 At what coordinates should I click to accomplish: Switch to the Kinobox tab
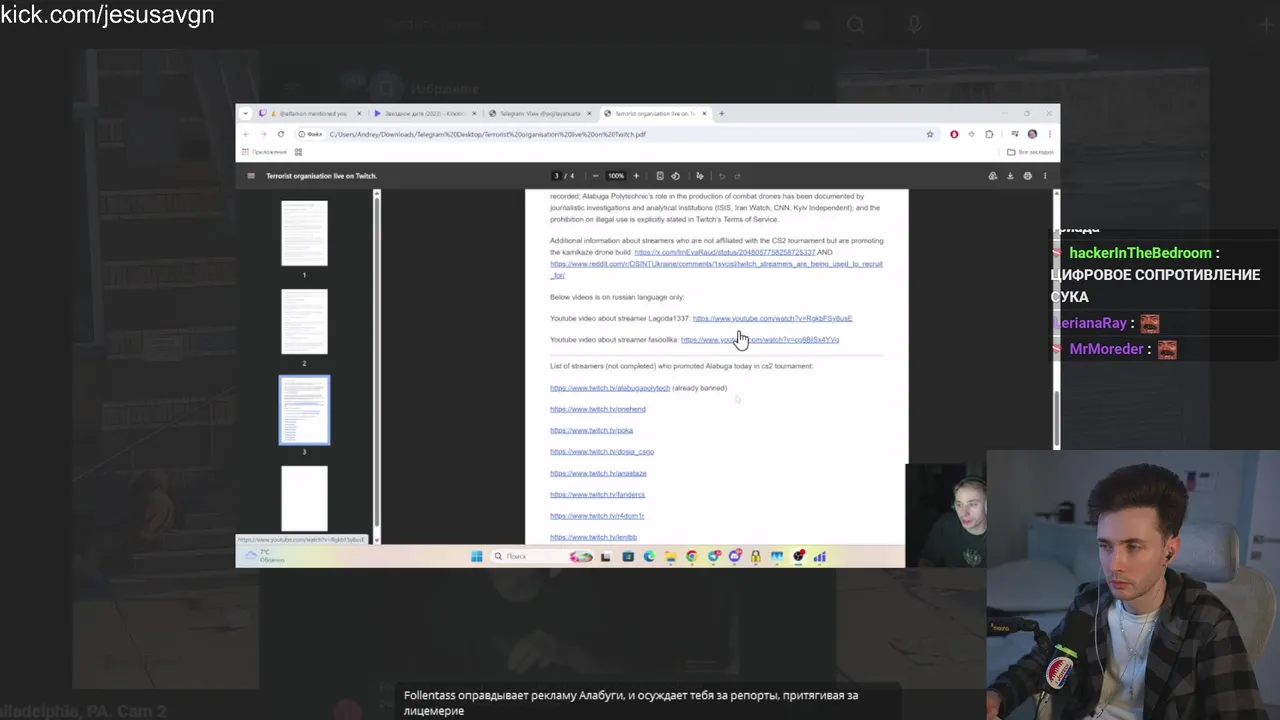(x=424, y=113)
